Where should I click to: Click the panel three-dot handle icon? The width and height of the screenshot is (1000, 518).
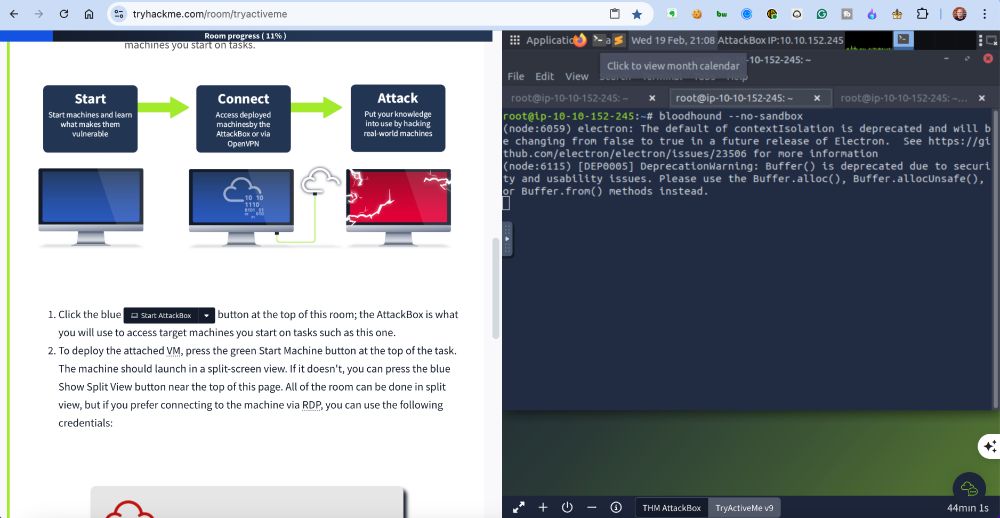tap(980, 40)
